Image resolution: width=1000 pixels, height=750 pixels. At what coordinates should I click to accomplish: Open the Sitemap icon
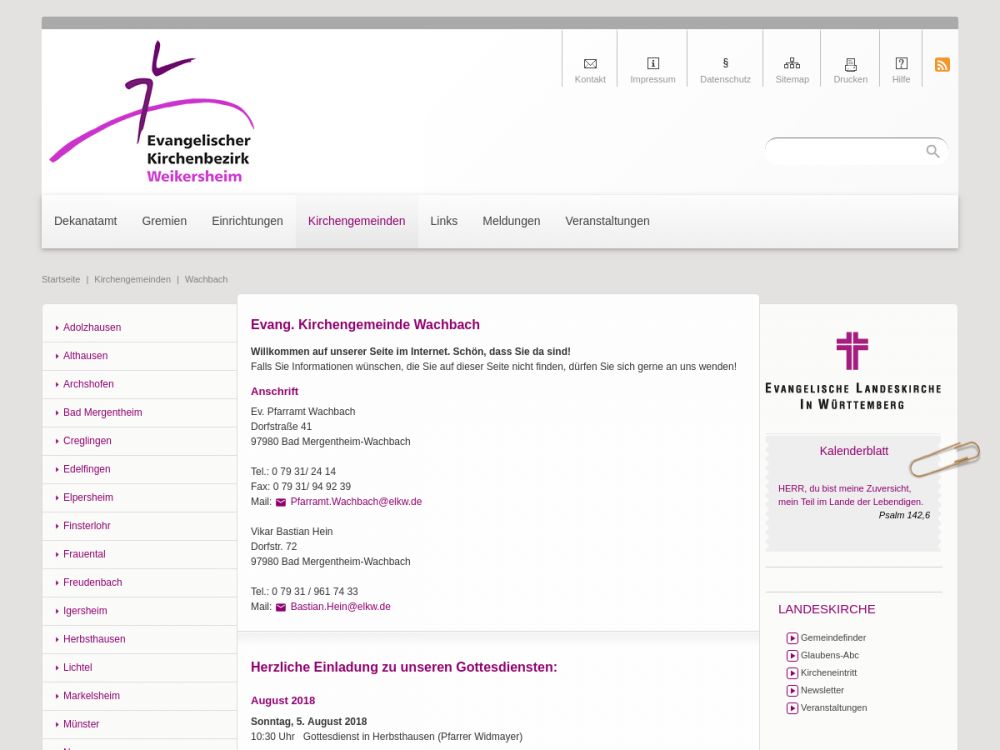792,64
